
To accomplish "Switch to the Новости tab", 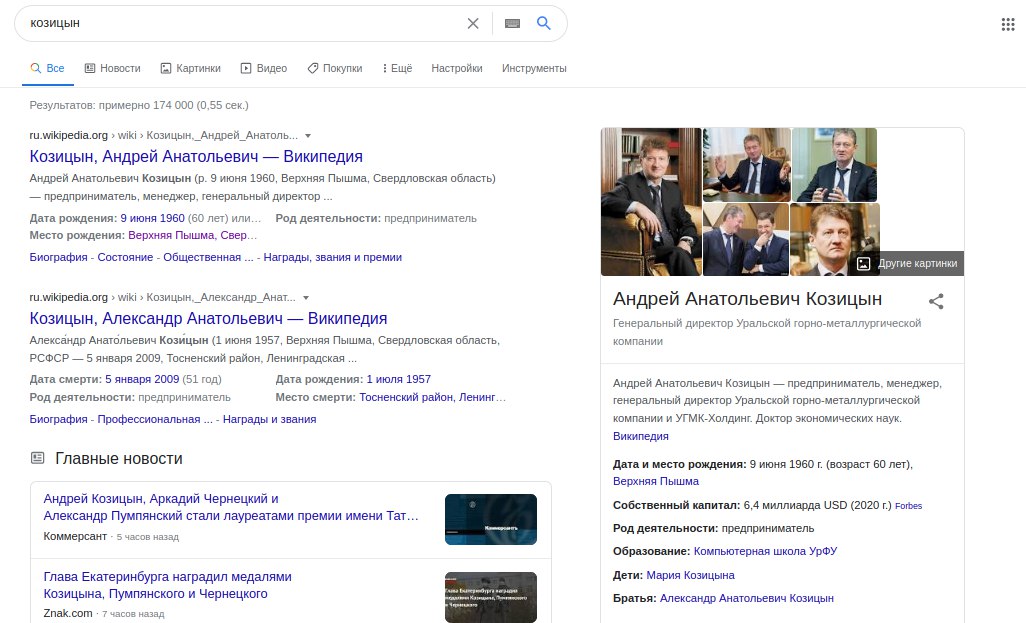I will coord(113,68).
